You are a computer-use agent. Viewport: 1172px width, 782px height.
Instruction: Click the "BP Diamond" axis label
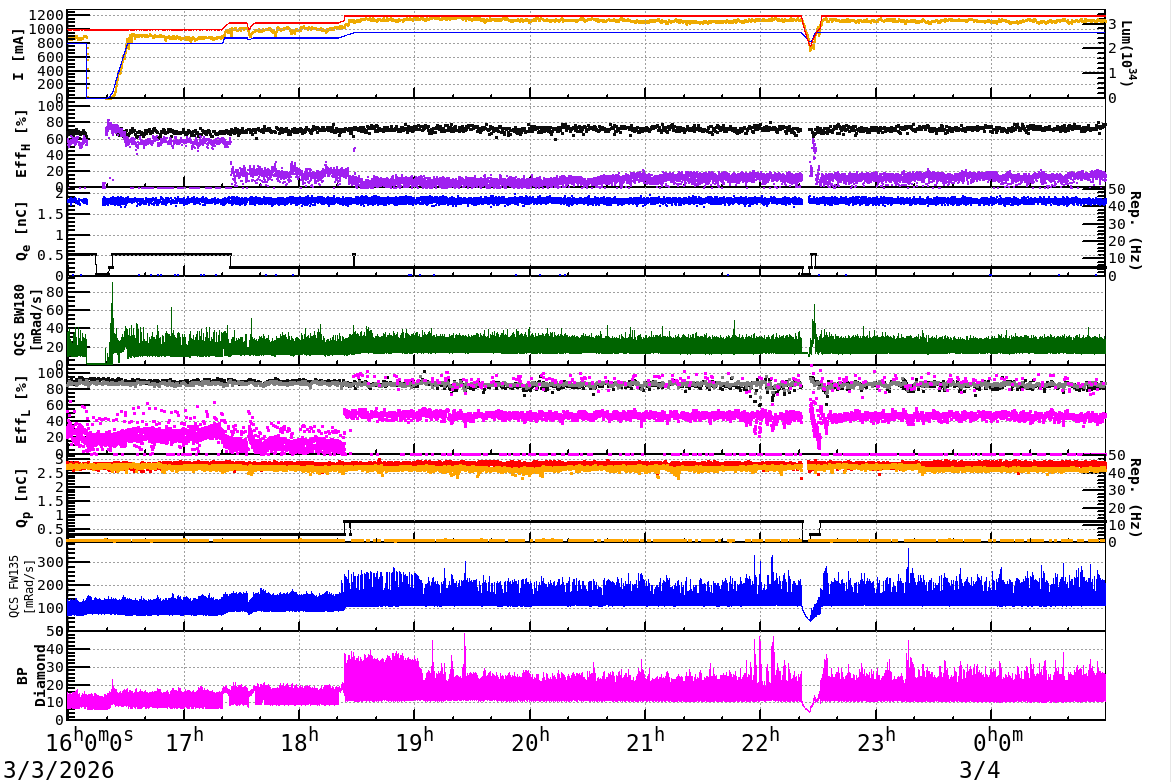31,675
